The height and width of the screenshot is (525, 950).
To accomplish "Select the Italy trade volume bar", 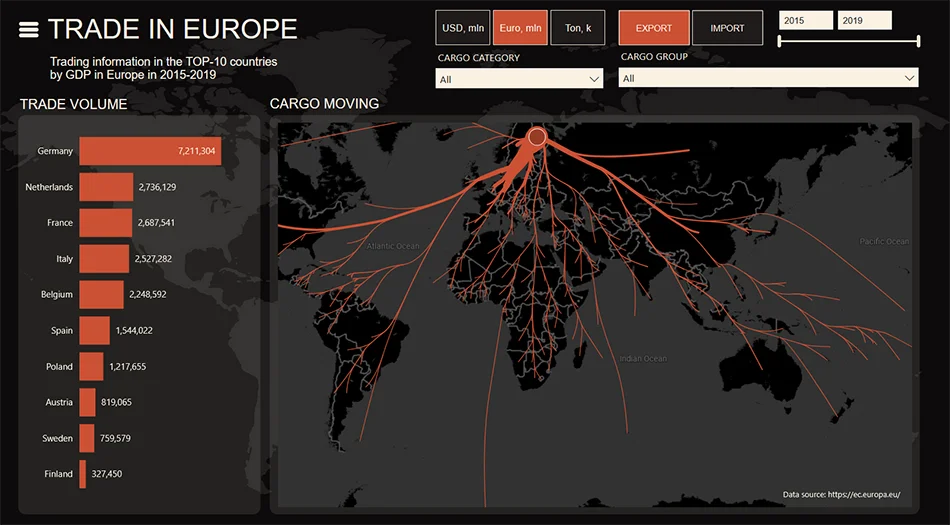I will pyautogui.click(x=104, y=259).
